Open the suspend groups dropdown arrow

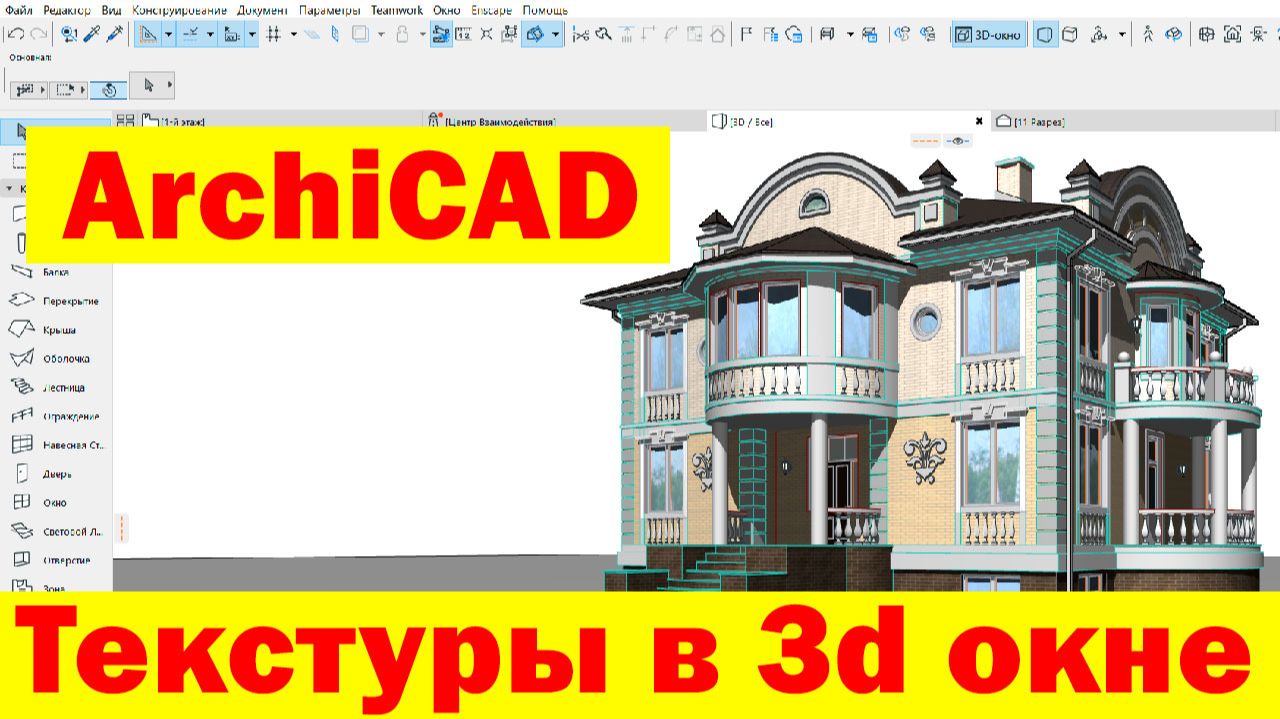(x=381, y=34)
